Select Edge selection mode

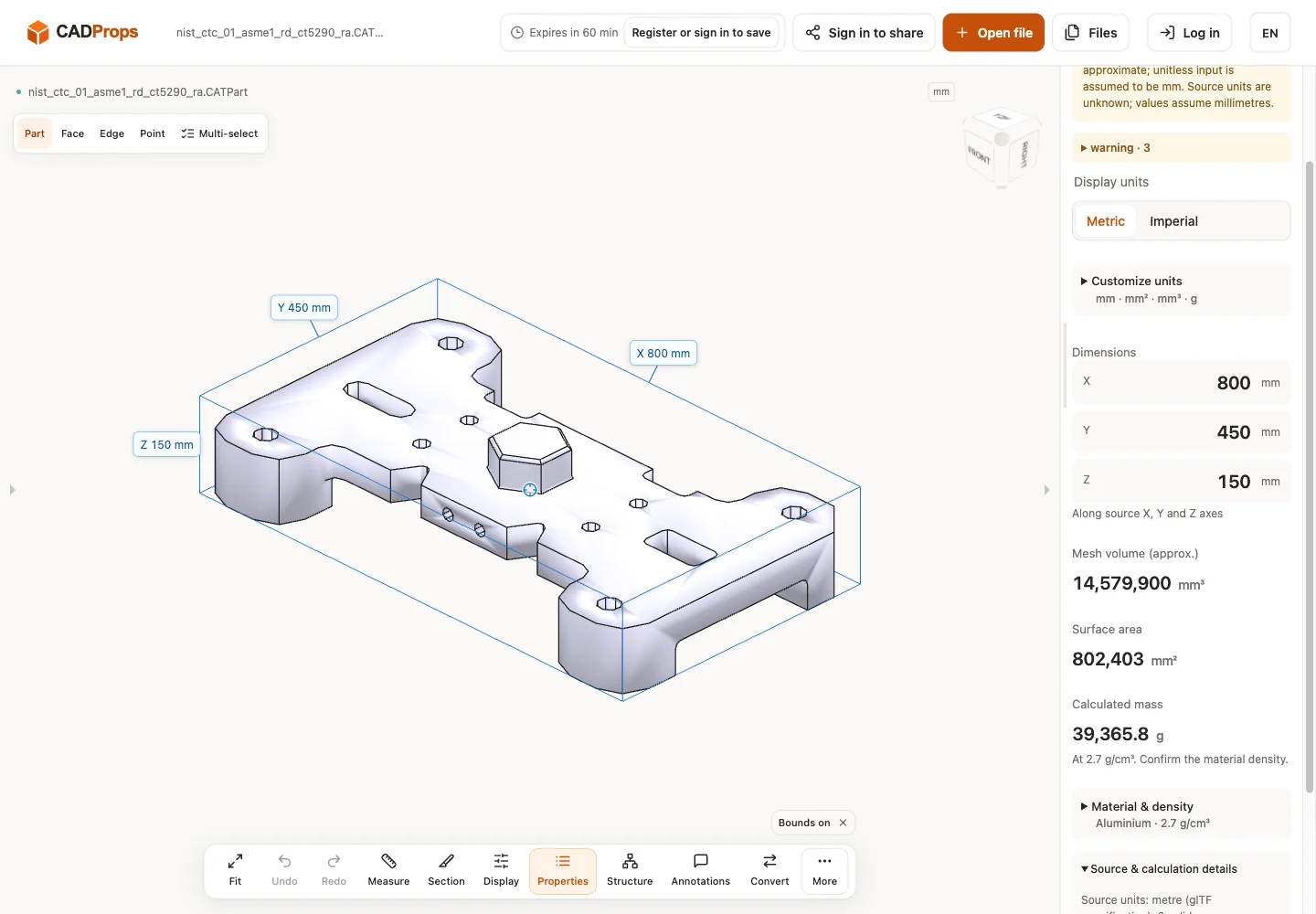point(111,133)
